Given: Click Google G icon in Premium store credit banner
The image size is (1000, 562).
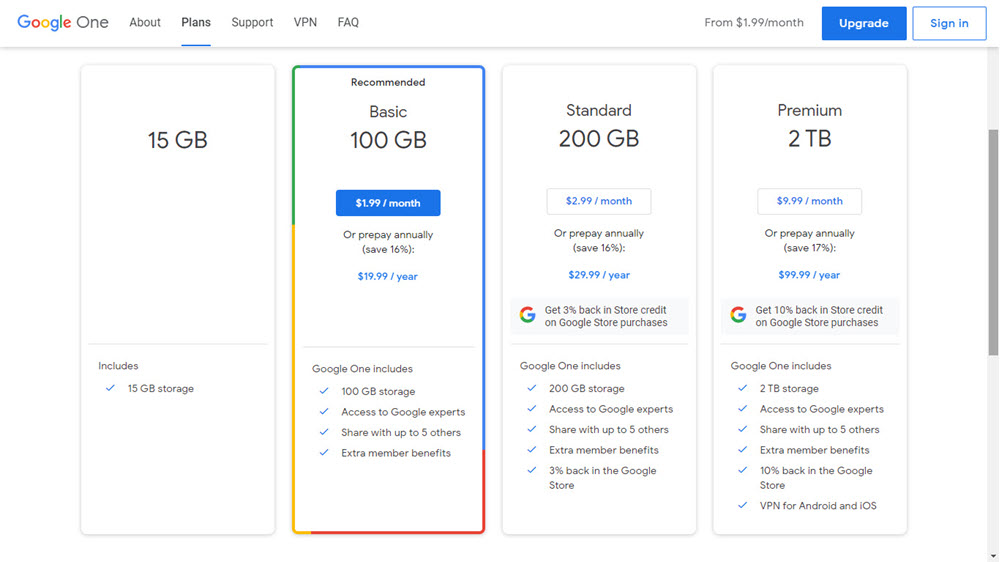Looking at the screenshot, I should click(x=738, y=314).
